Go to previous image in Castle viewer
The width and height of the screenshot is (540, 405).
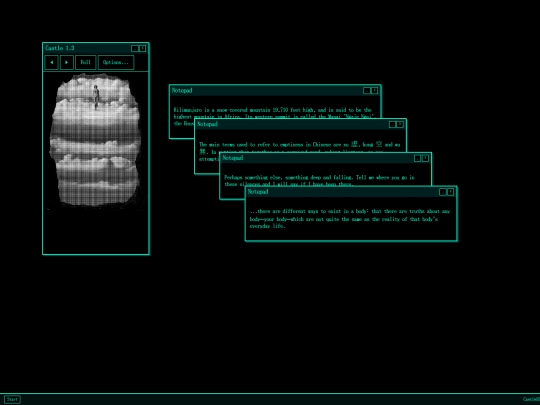click(51, 62)
